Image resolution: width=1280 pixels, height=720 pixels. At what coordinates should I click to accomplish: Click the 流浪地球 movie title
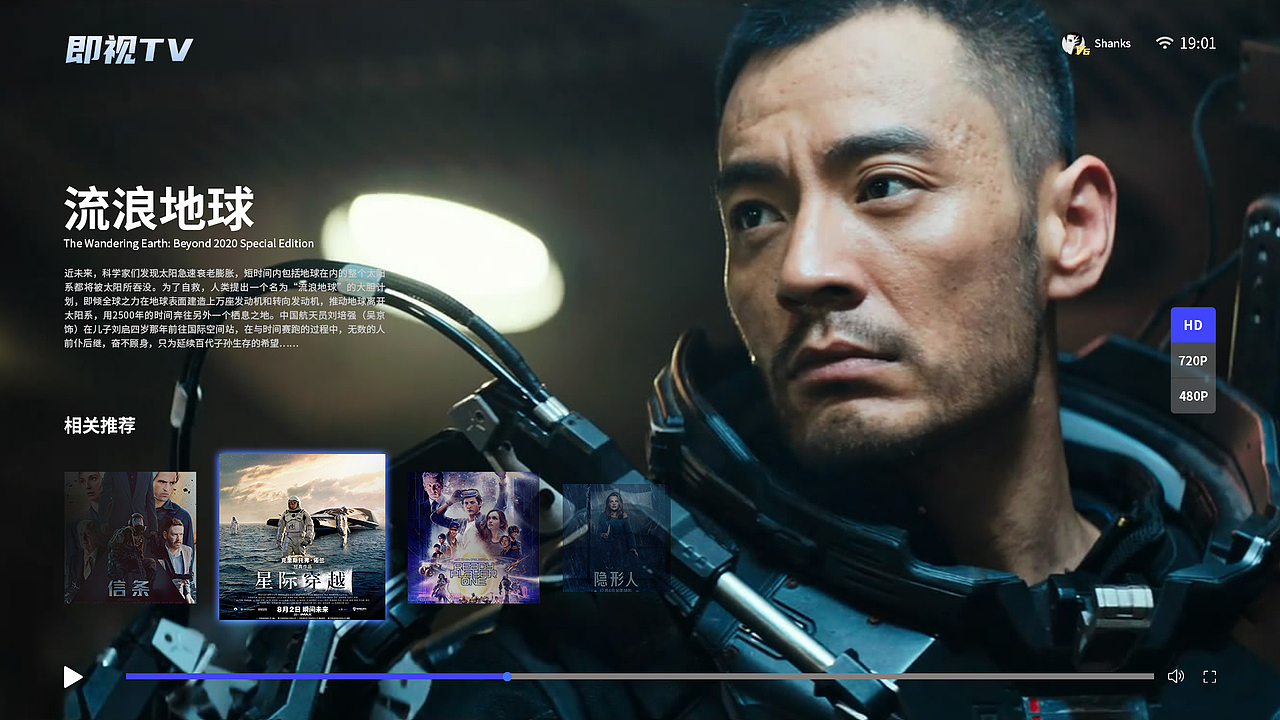[159, 208]
